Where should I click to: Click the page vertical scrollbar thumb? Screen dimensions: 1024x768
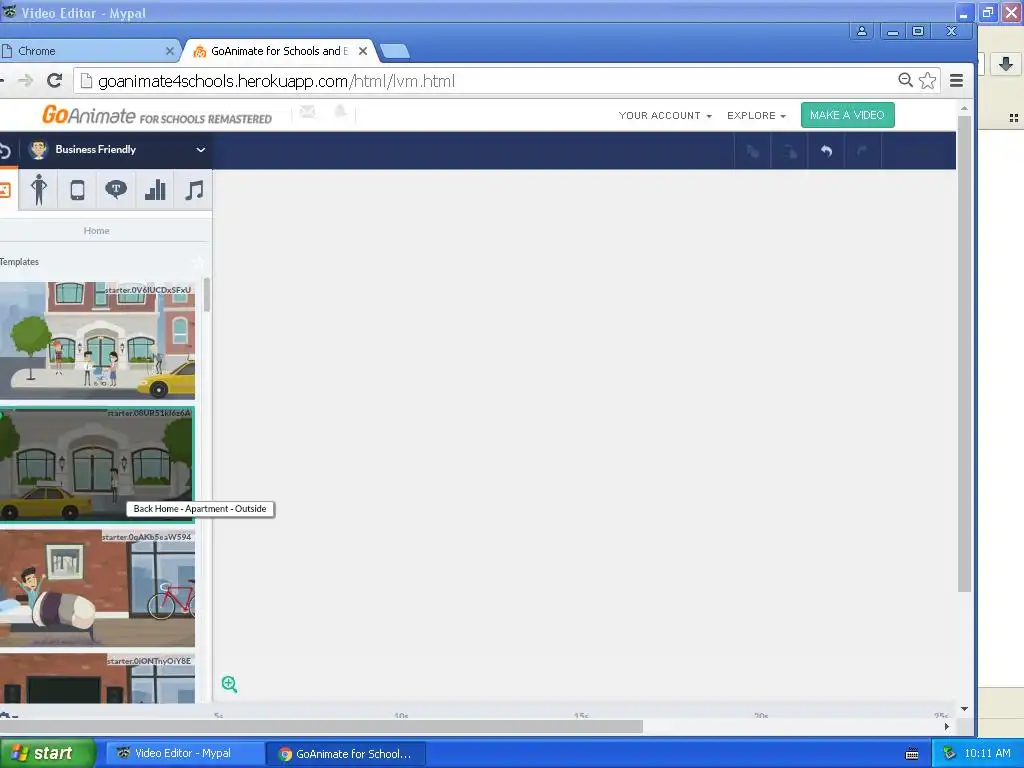pos(964,354)
